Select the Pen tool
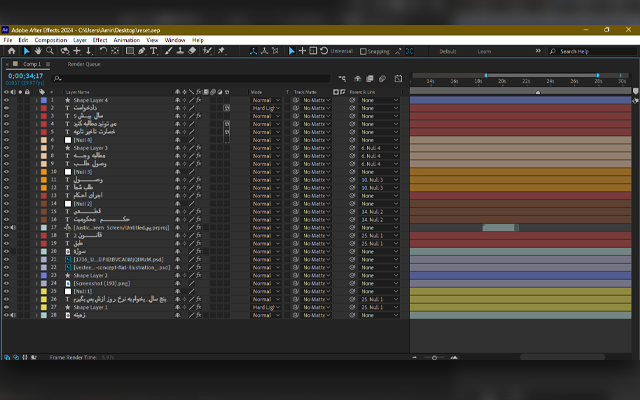Image resolution: width=640 pixels, height=400 pixels. 142,51
